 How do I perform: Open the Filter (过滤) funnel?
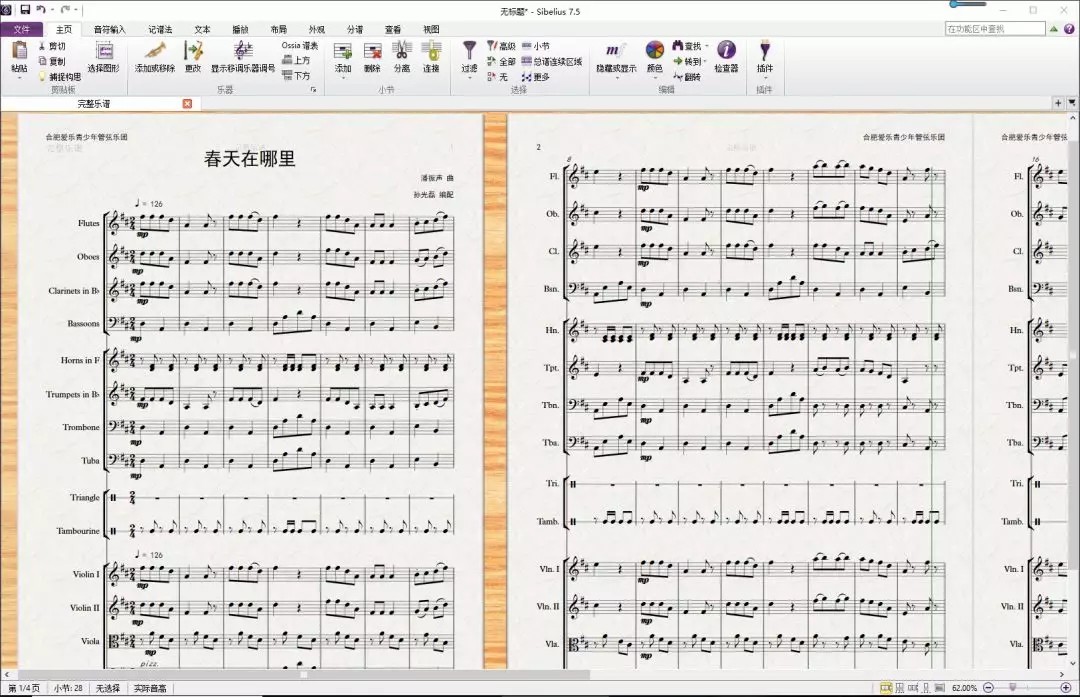point(469,50)
